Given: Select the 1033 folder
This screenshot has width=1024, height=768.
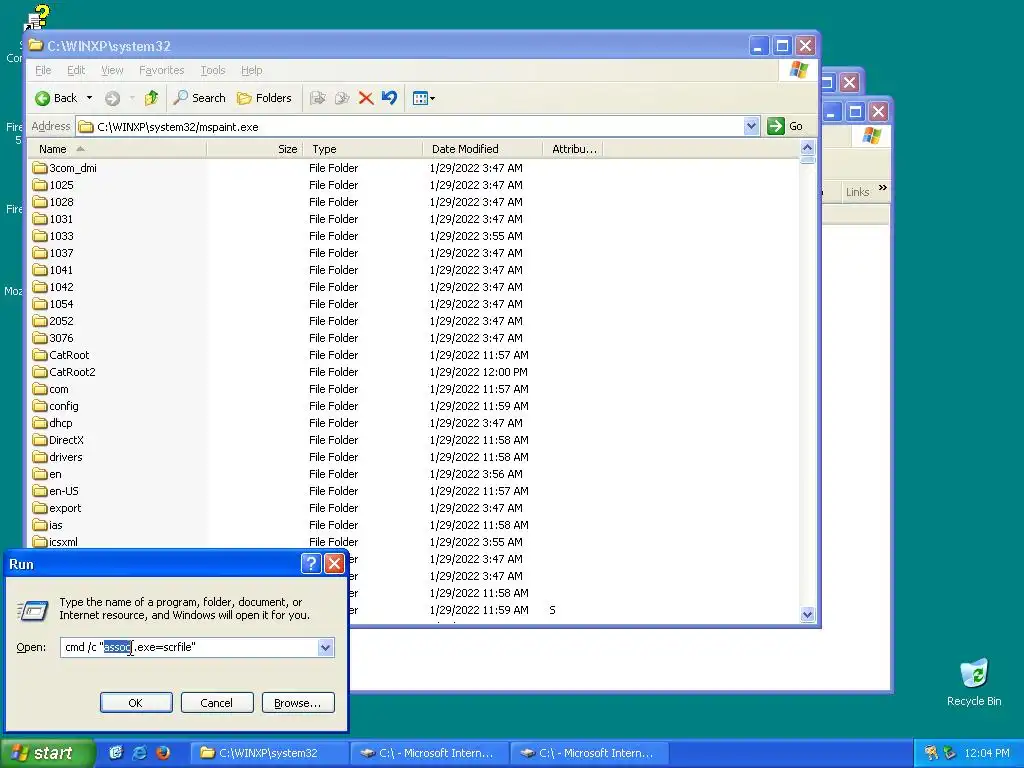Looking at the screenshot, I should (x=53, y=236).
